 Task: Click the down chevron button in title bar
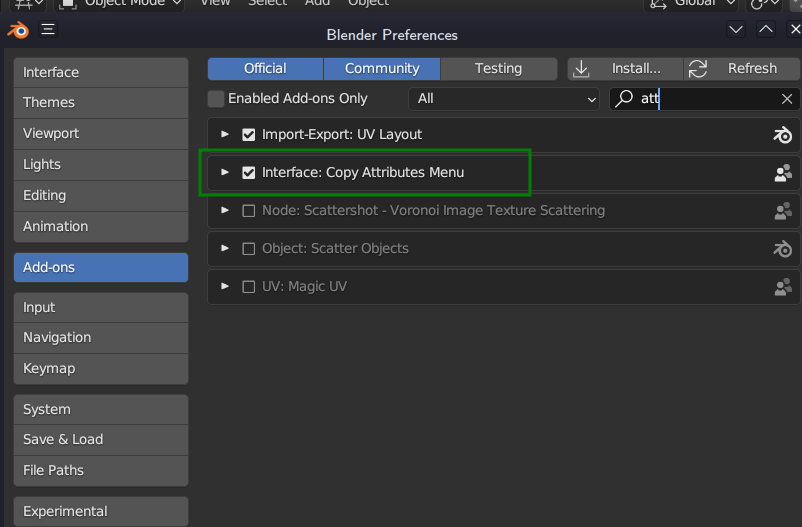click(x=736, y=30)
